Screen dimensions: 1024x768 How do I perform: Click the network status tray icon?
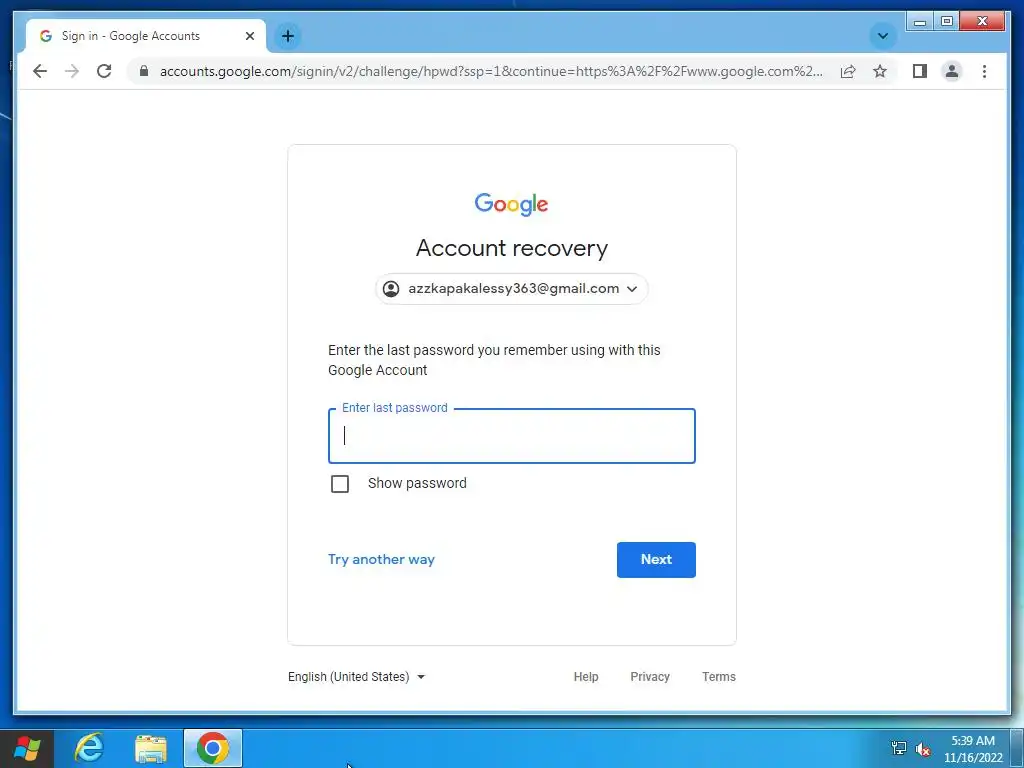coord(899,748)
